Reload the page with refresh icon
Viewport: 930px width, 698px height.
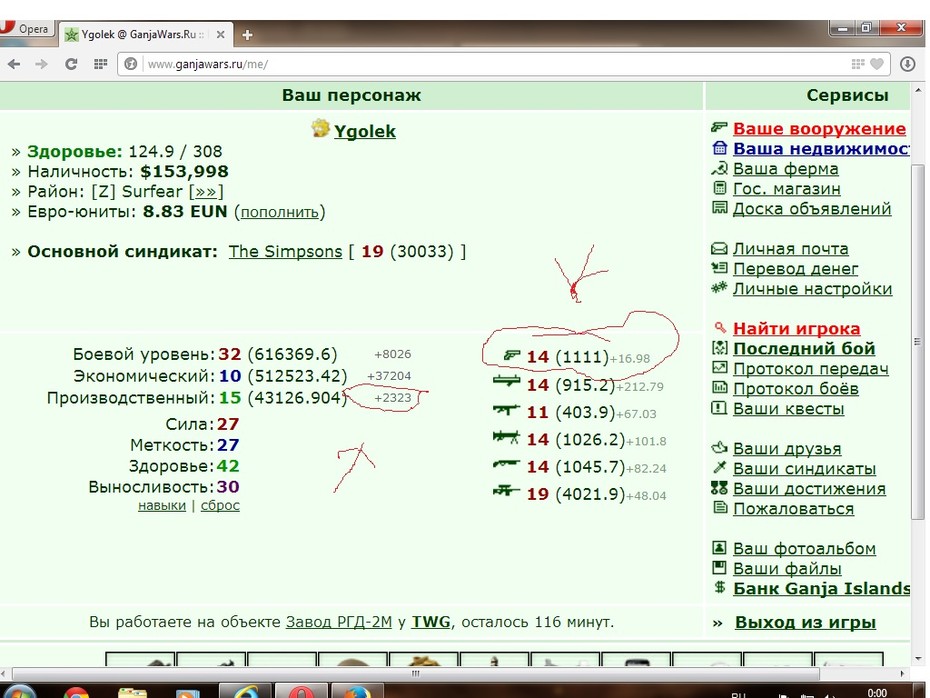coord(71,64)
